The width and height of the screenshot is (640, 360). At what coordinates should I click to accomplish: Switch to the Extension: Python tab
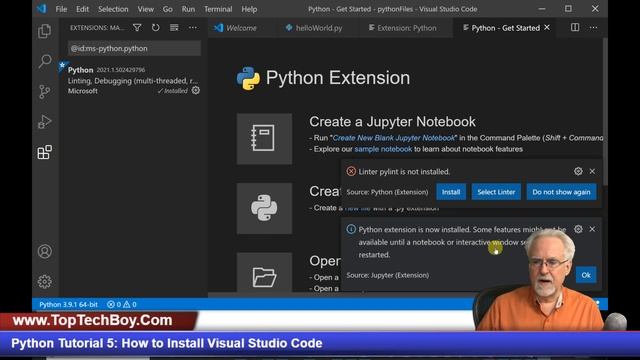tap(407, 28)
